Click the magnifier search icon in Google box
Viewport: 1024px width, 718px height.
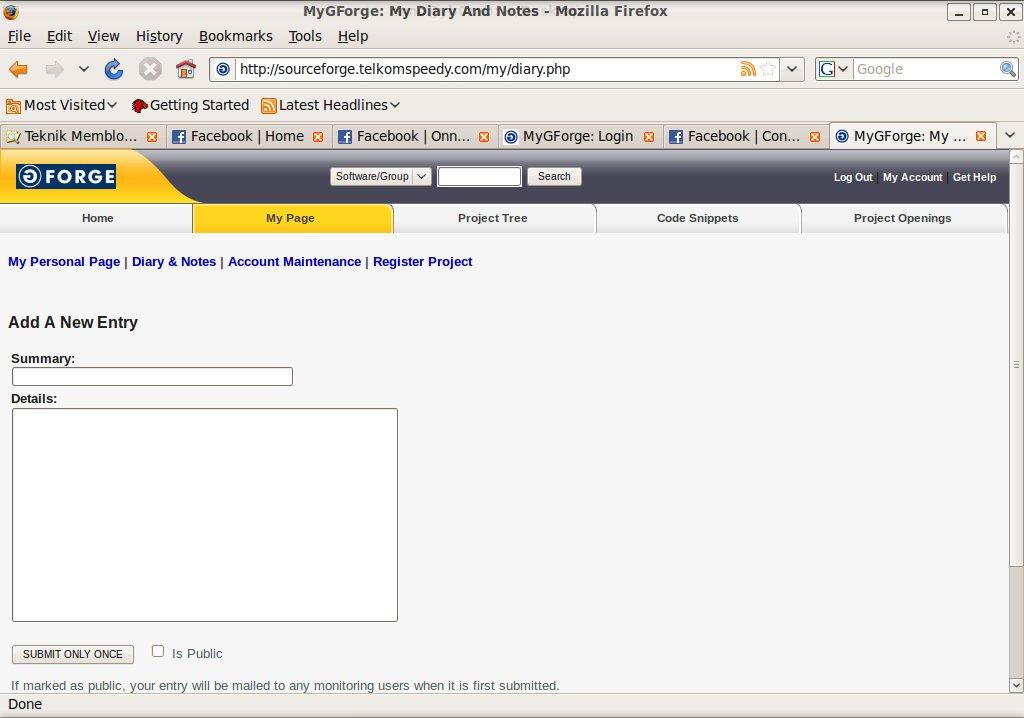coord(1008,69)
